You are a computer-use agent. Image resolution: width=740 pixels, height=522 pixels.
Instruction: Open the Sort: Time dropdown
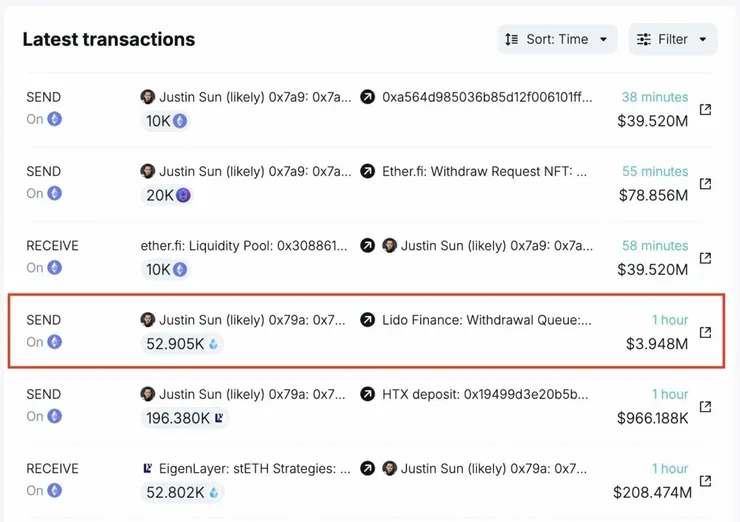tap(557, 39)
